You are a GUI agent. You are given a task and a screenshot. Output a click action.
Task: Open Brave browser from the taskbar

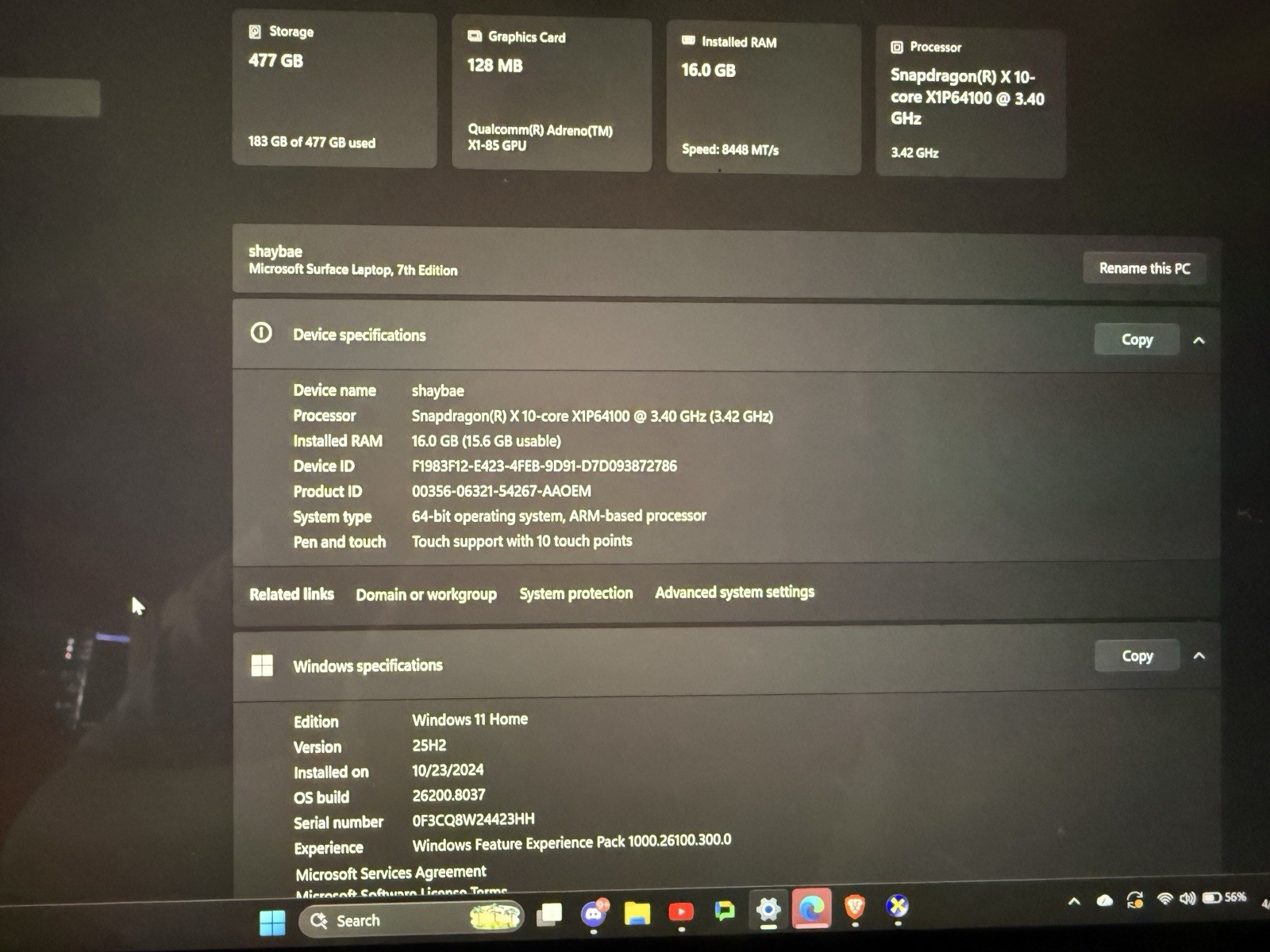[855, 907]
